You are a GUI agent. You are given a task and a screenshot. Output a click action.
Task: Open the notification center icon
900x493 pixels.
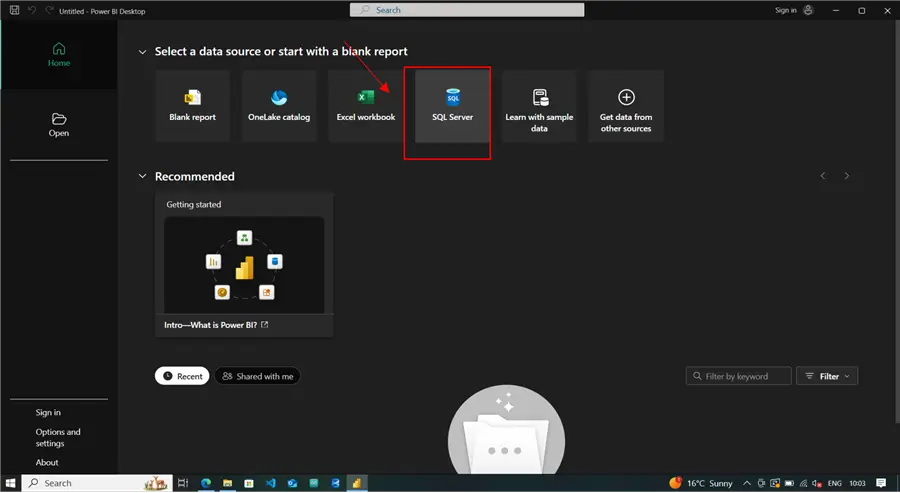pyautogui.click(x=881, y=483)
